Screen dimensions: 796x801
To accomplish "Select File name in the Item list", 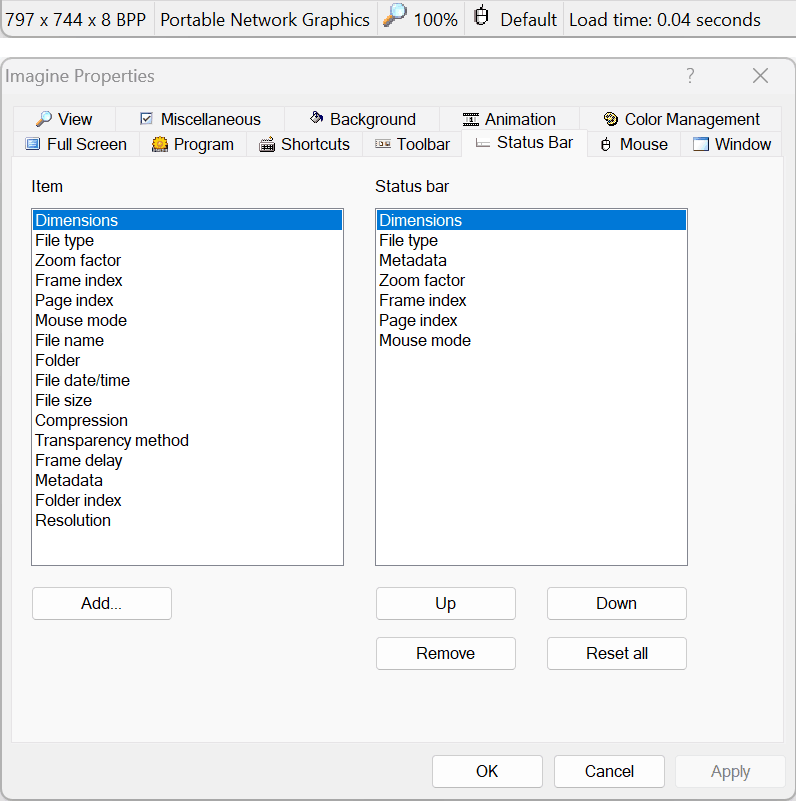I will [188, 340].
